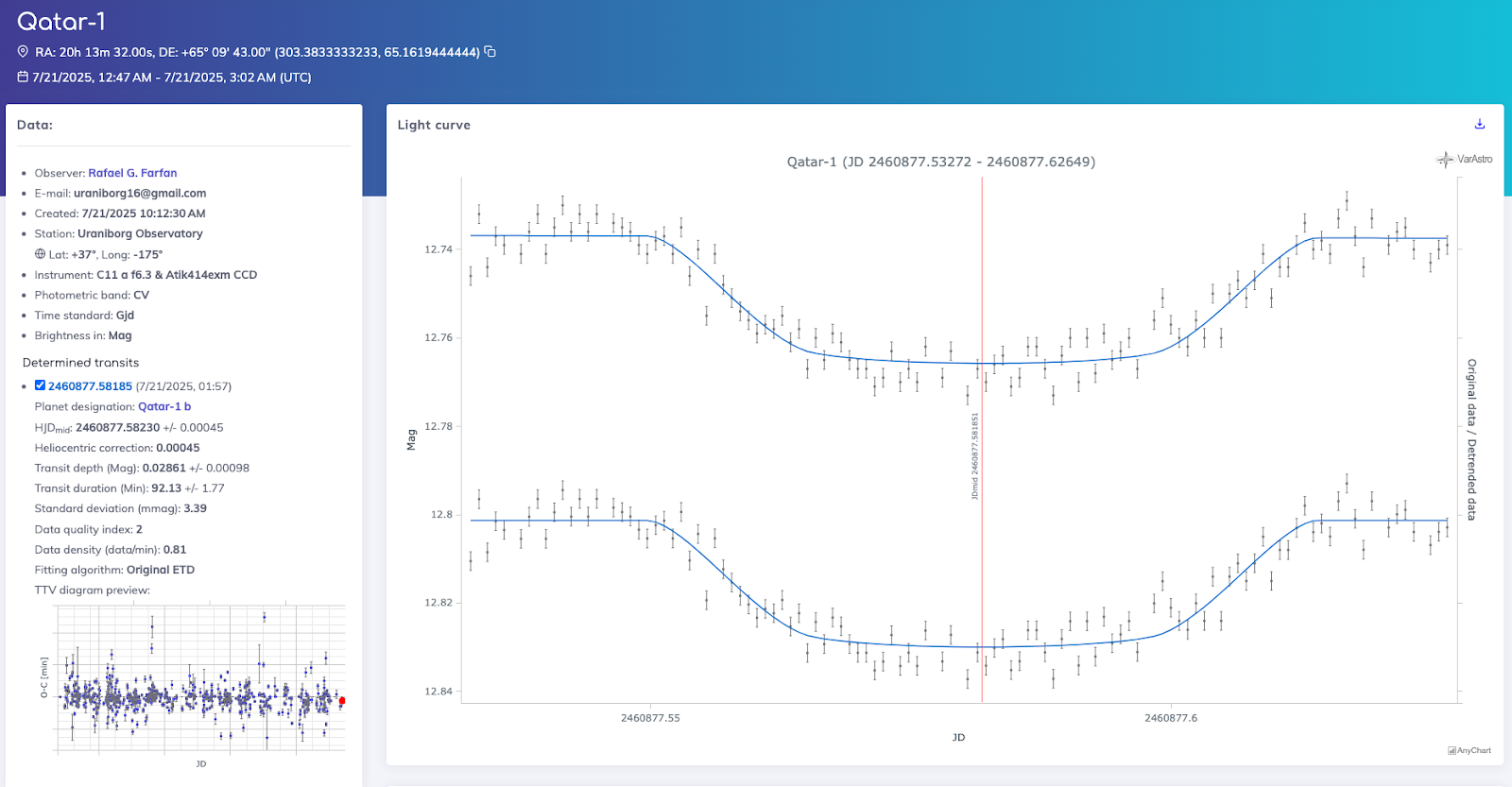Click the location pin icon beside RA

point(24,52)
